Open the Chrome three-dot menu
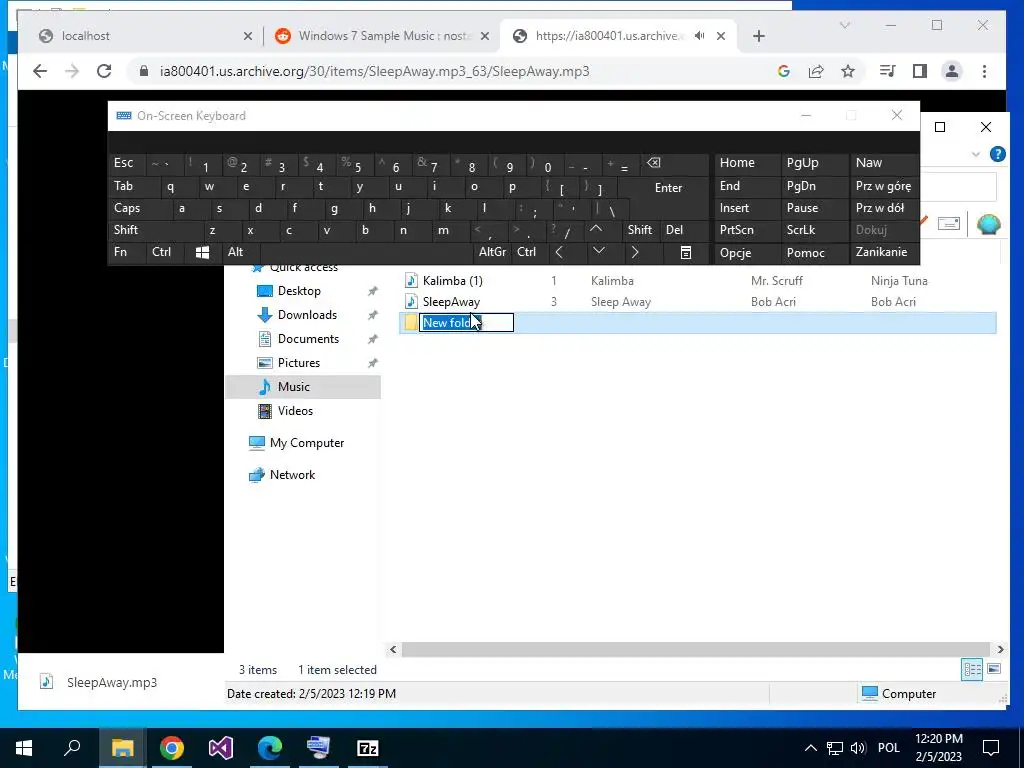This screenshot has height=768, width=1024. [984, 71]
